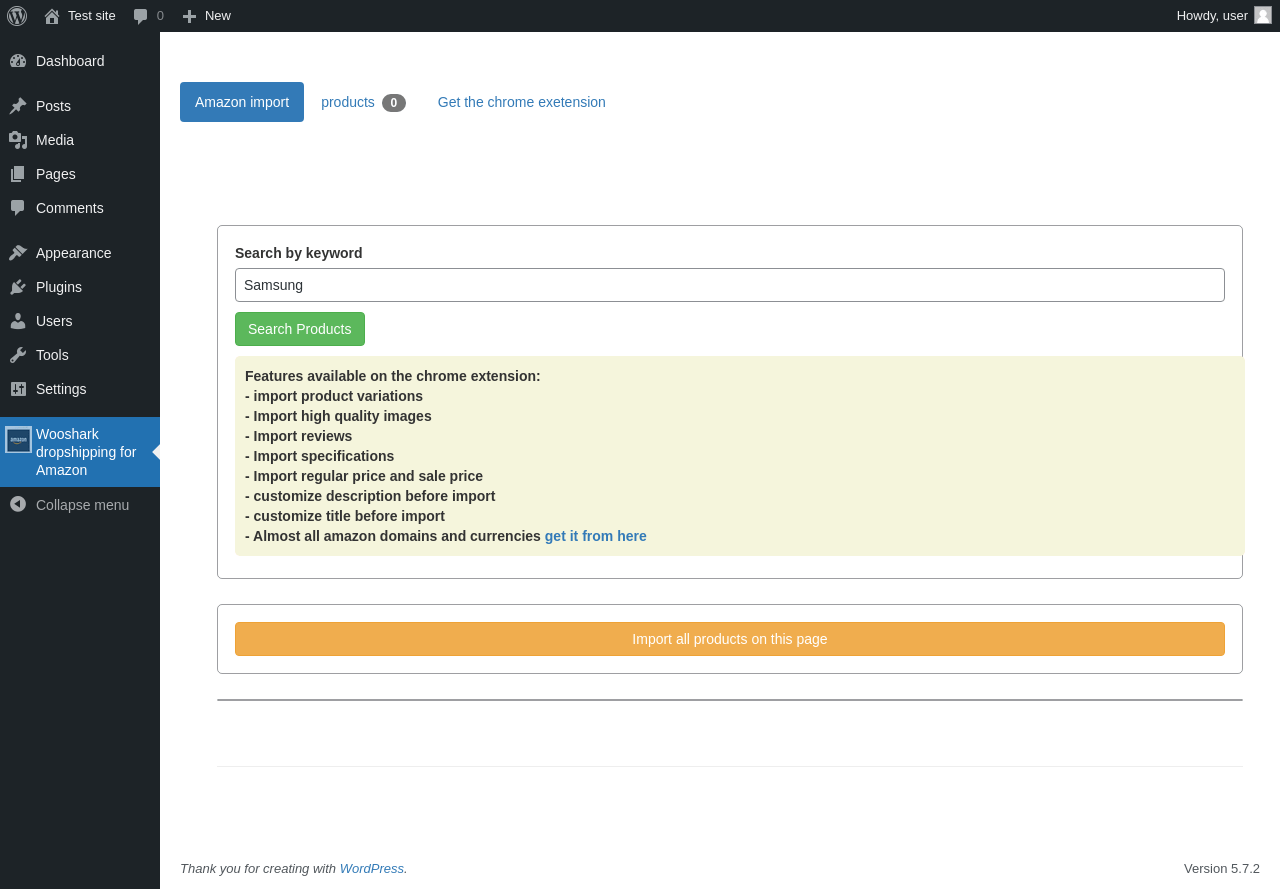1280x889 pixels.
Task: Click the user avatar icon
Action: 1263,15
